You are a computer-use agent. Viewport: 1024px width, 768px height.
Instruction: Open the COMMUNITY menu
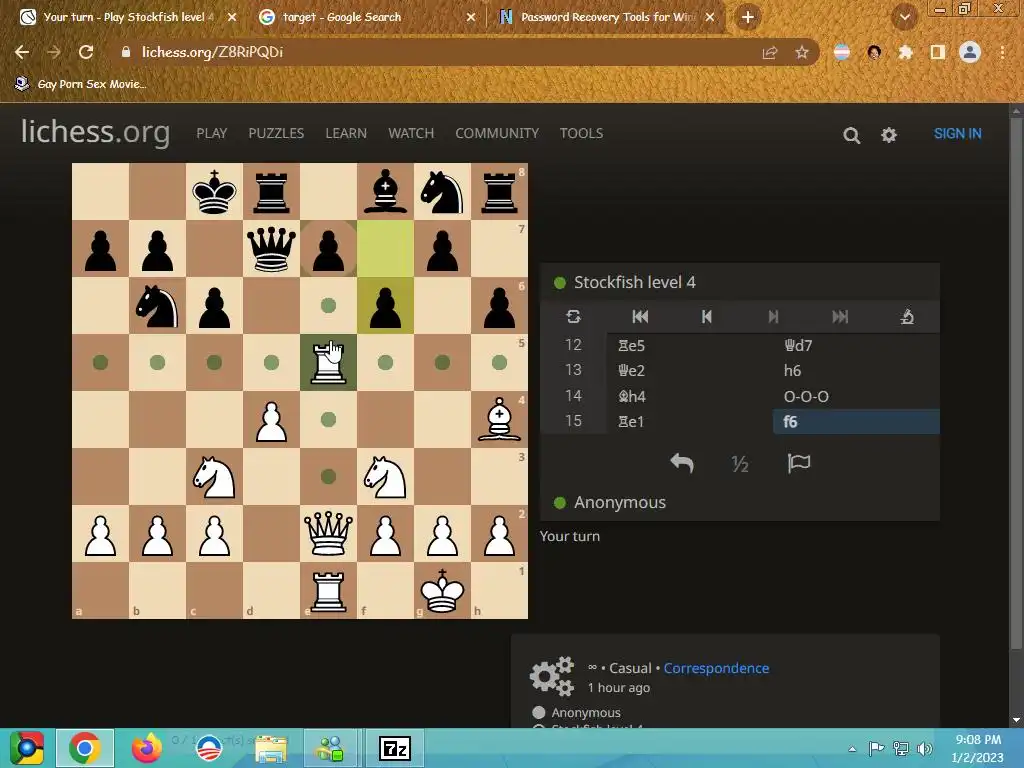[x=497, y=133]
